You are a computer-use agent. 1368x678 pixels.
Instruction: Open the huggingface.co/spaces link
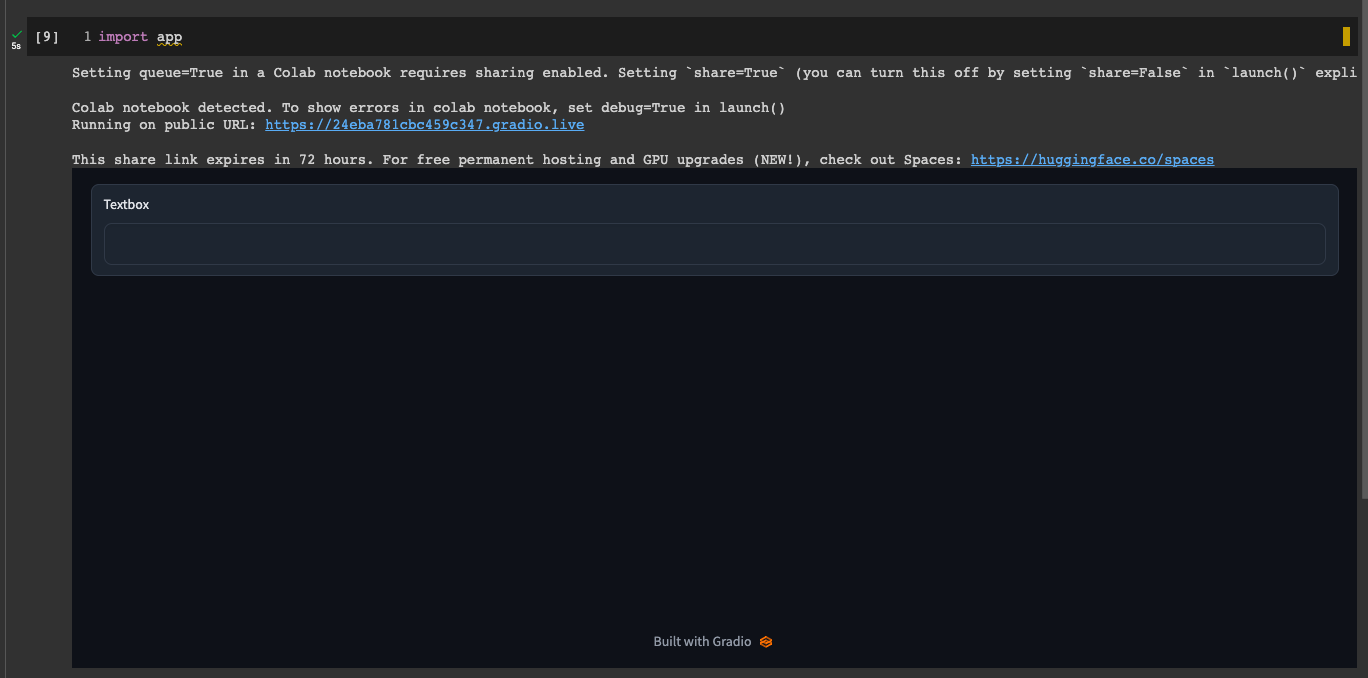pos(1092,159)
